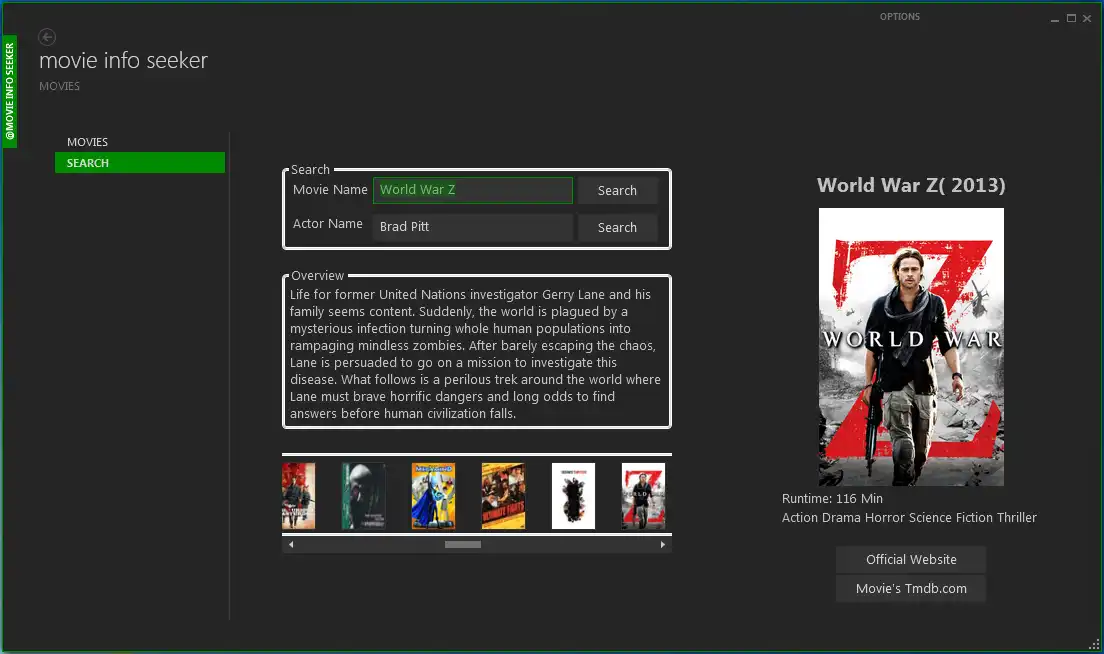The height and width of the screenshot is (654, 1104).
Task: Maximize the movie info seeker window
Action: click(1071, 18)
